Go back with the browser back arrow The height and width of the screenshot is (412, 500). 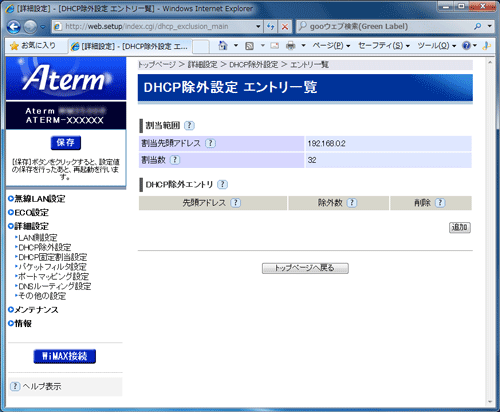pos(14,27)
